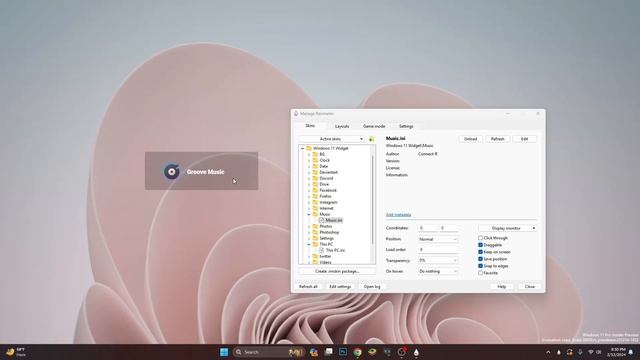The image size is (640, 360).
Task: Click the add-skin icon beside Active skins
Action: coord(371,139)
